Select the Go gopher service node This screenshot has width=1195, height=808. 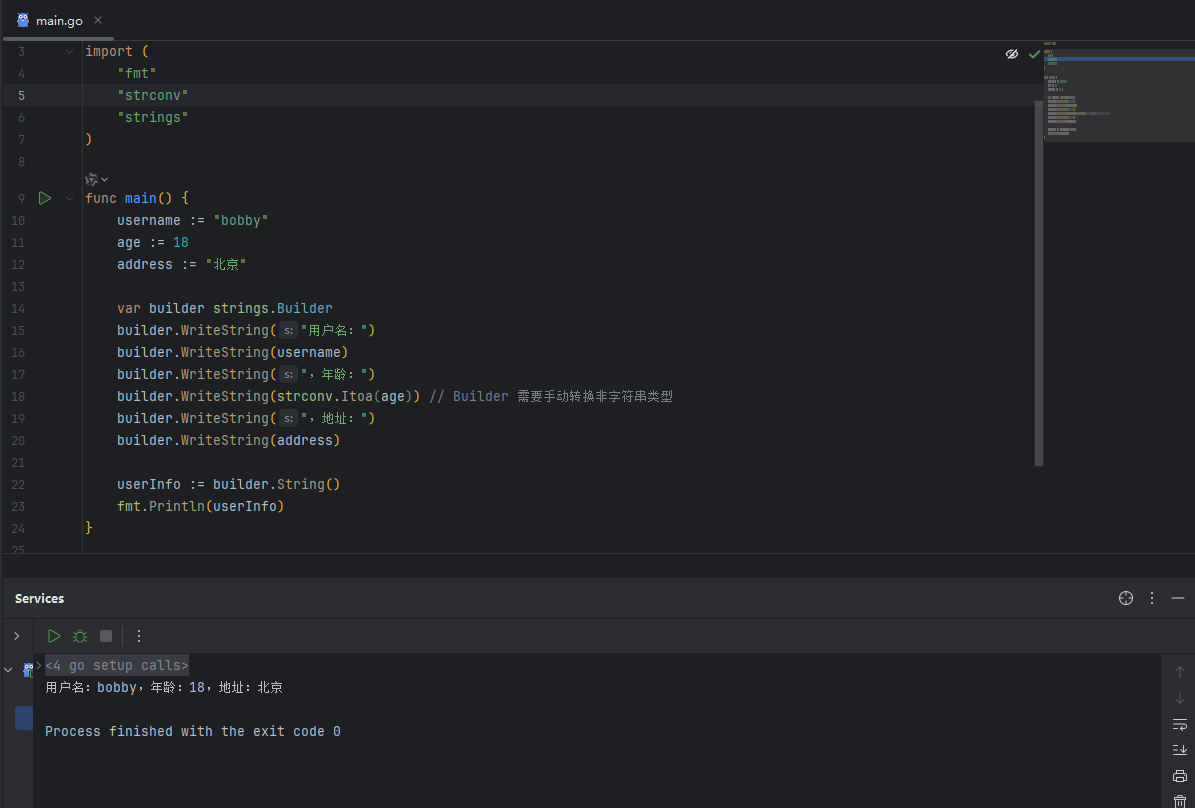point(28,670)
